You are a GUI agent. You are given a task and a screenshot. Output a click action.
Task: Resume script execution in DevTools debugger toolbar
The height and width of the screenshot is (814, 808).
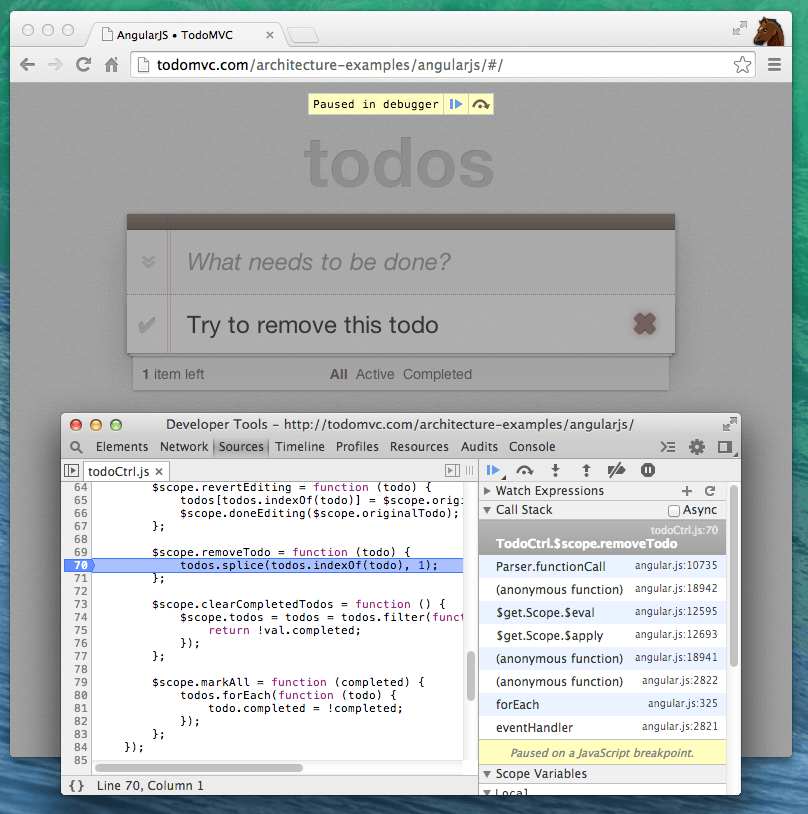coord(493,470)
